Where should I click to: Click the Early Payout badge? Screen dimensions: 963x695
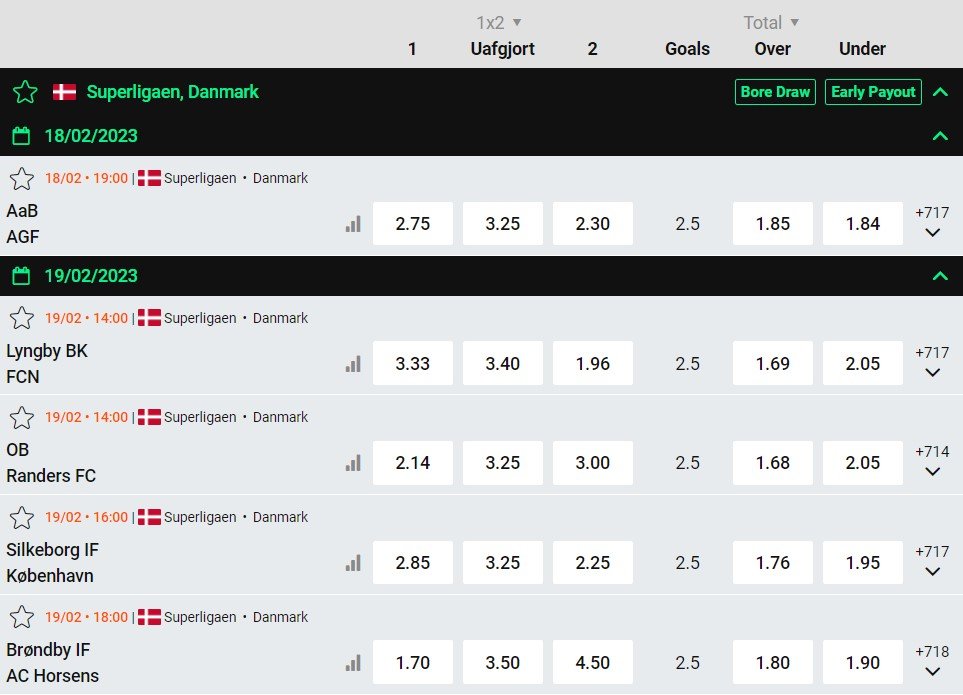[x=873, y=92]
